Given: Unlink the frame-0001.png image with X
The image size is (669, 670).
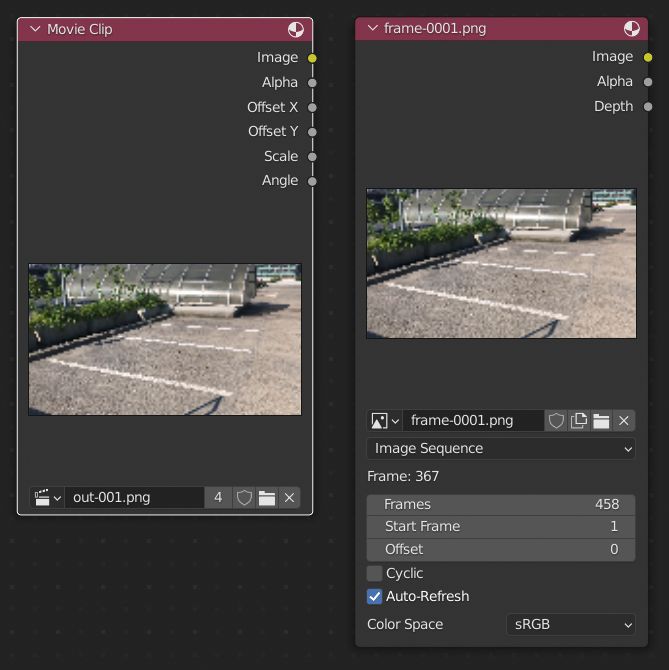Looking at the screenshot, I should tap(624, 421).
